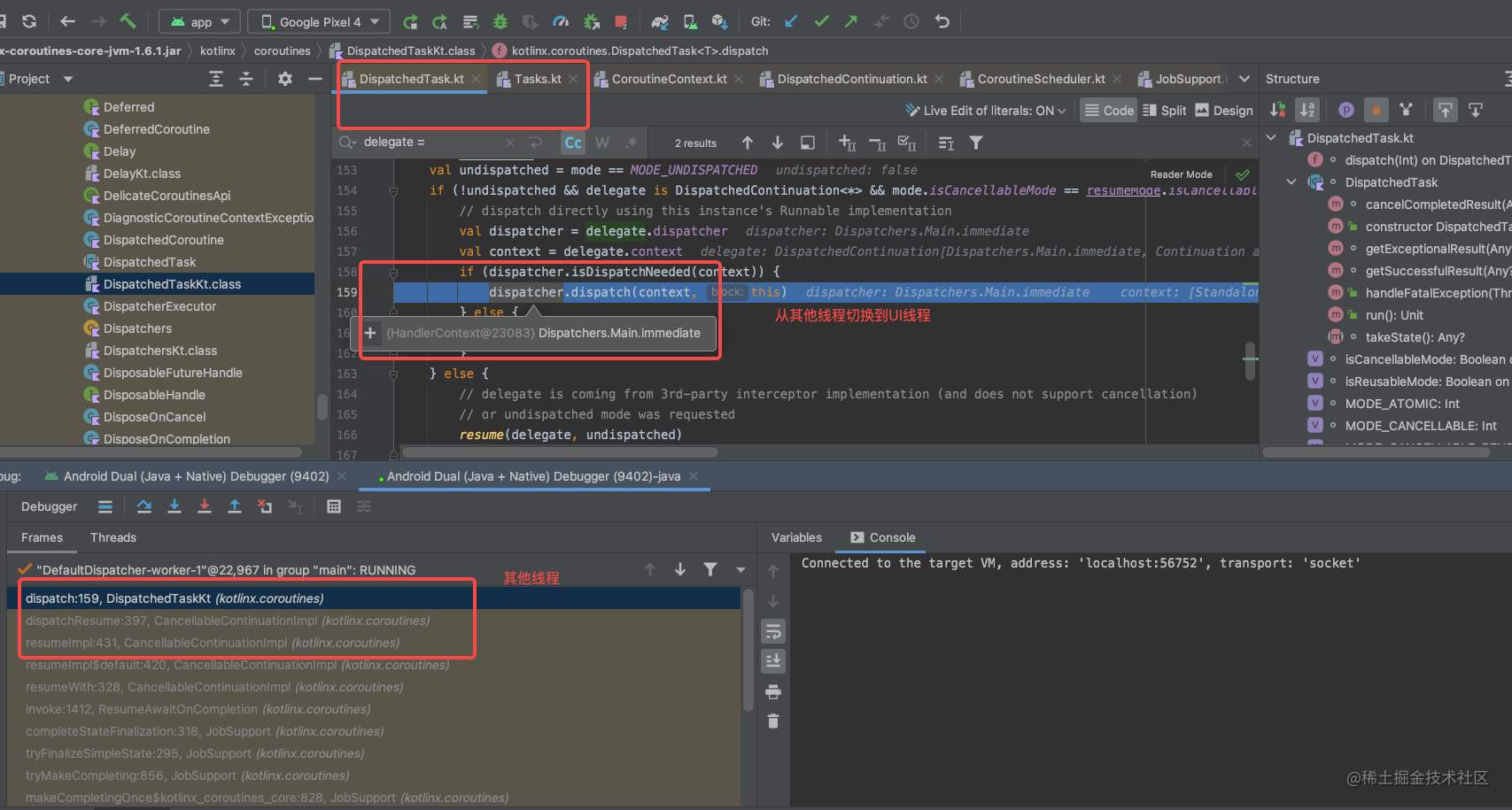Open the app run configuration dropdown
This screenshot has height=810, width=1512.
tap(201, 21)
